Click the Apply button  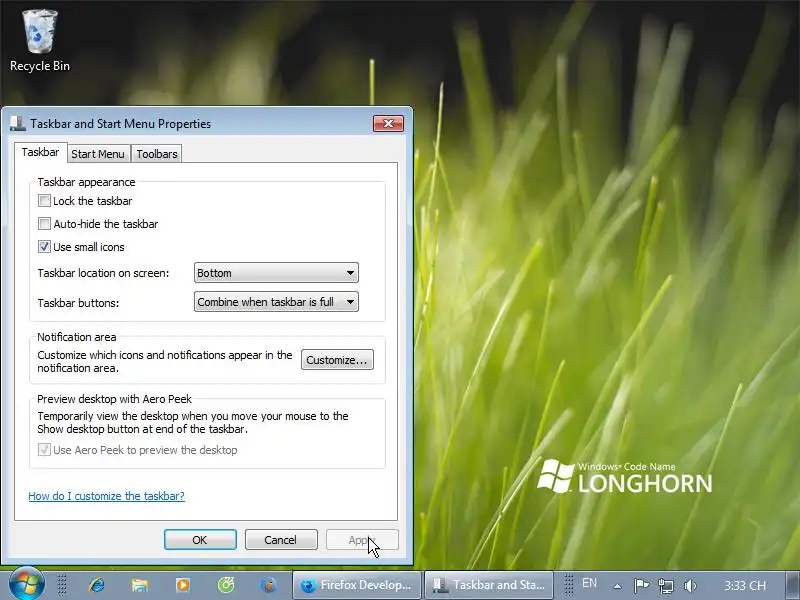[x=362, y=540]
